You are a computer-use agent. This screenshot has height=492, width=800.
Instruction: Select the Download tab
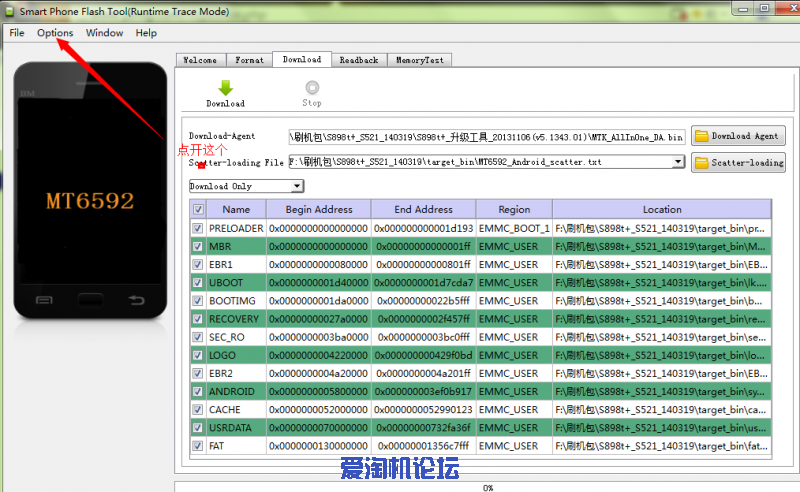302,59
